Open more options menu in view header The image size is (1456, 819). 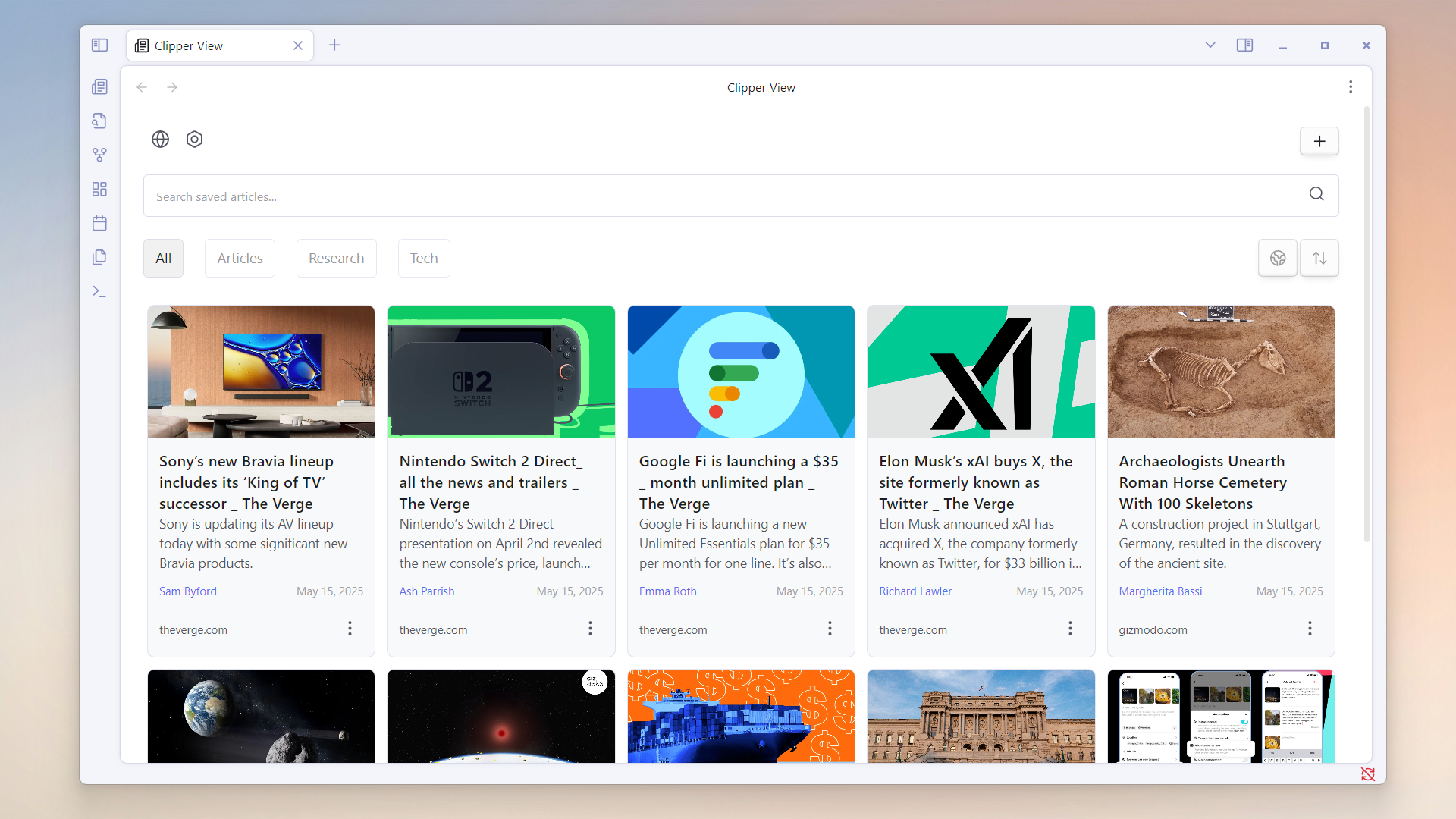pyautogui.click(x=1351, y=87)
